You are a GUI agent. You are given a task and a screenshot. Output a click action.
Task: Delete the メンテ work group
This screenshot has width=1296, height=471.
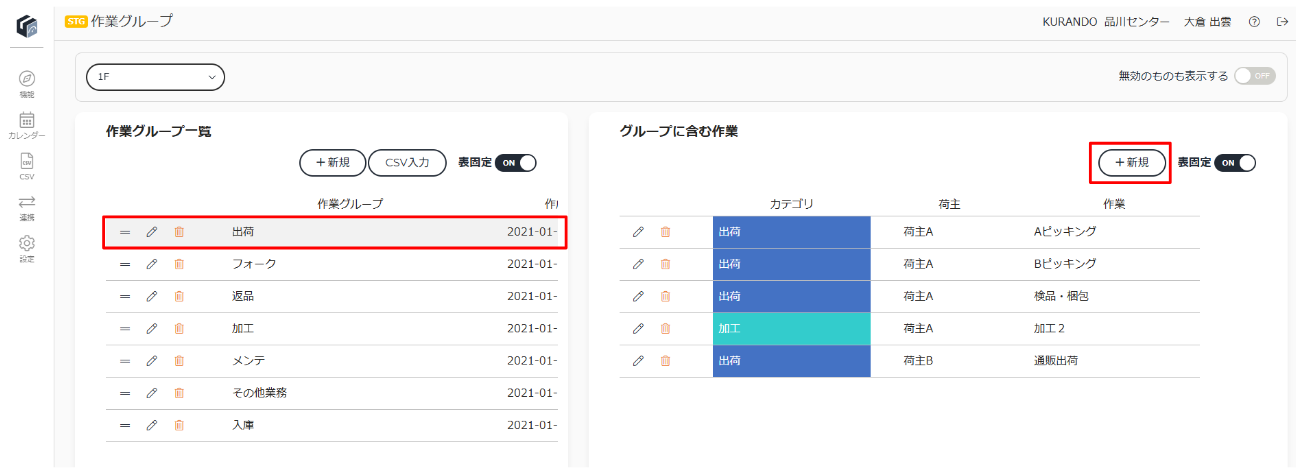(179, 360)
